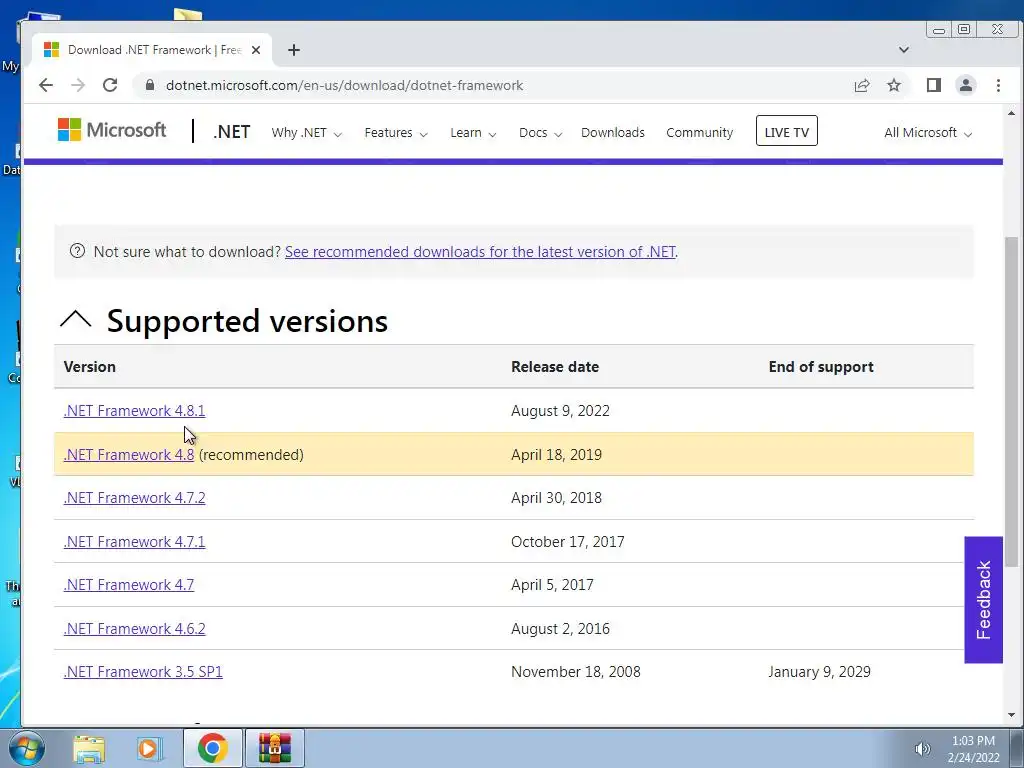
Task: Open the recommended downloads link
Action: pyautogui.click(x=480, y=252)
